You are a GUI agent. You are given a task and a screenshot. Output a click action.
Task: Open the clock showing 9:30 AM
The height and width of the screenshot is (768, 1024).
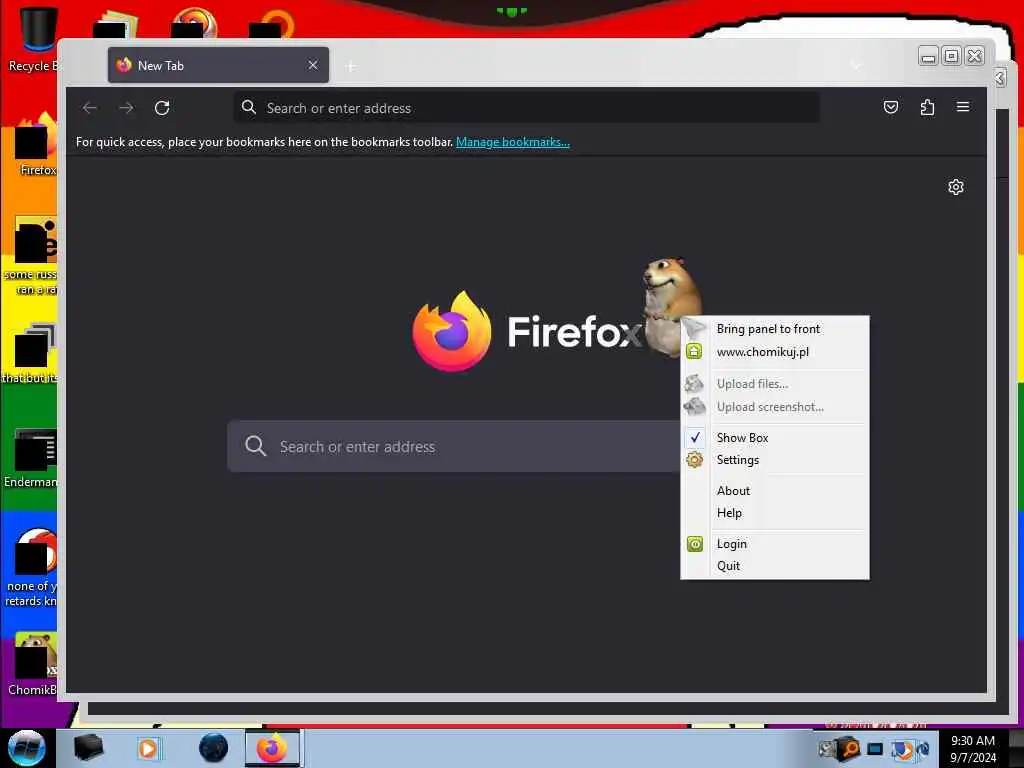pos(973,749)
